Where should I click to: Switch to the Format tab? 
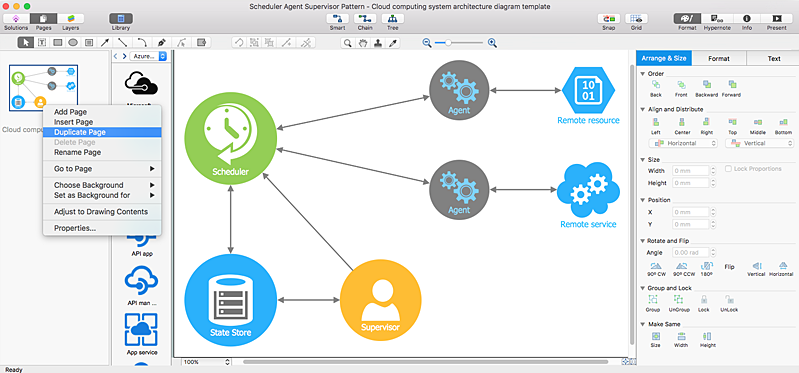[x=718, y=59]
